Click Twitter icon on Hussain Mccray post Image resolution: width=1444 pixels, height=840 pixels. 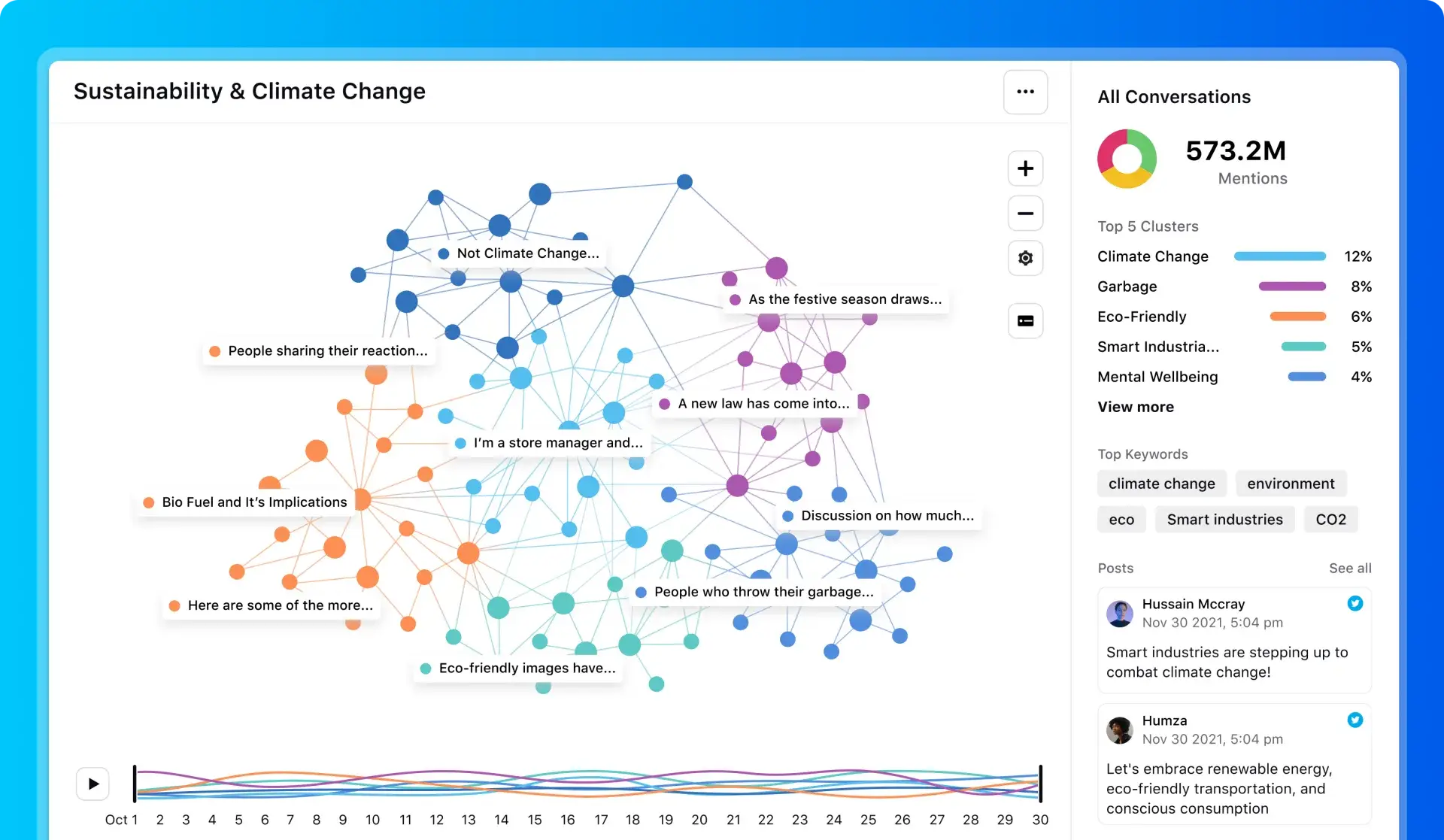1355,604
